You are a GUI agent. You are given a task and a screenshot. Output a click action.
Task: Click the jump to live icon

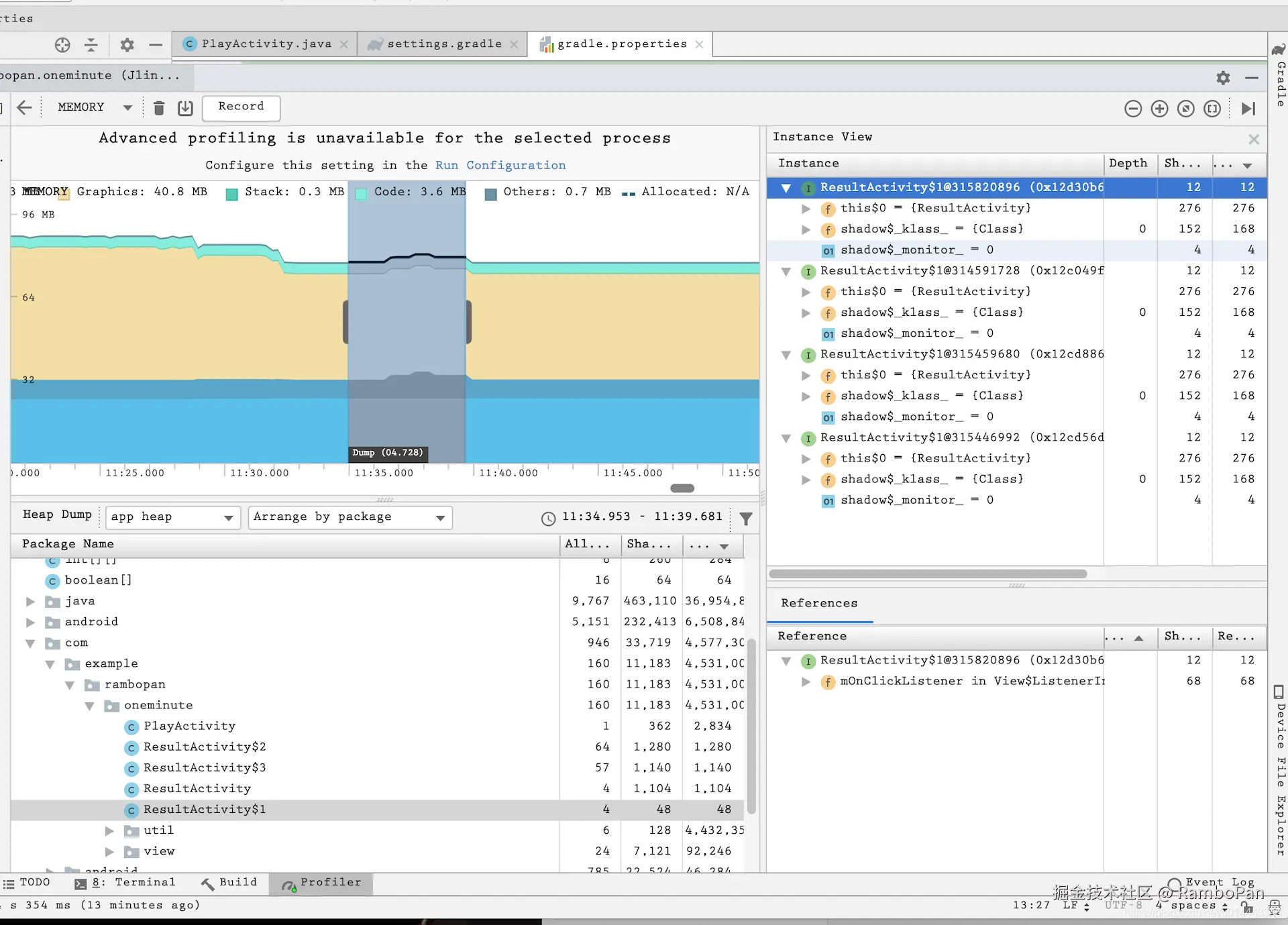pos(1248,109)
